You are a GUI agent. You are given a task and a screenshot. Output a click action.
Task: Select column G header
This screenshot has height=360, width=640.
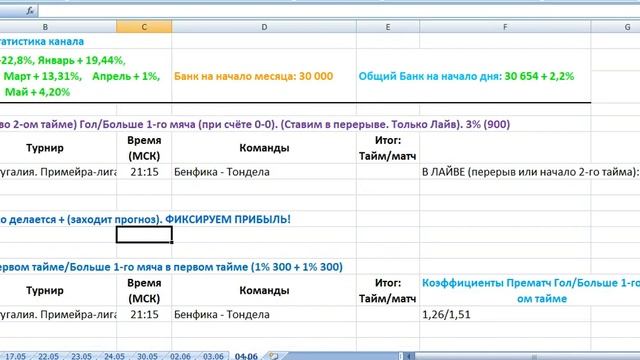[616, 27]
